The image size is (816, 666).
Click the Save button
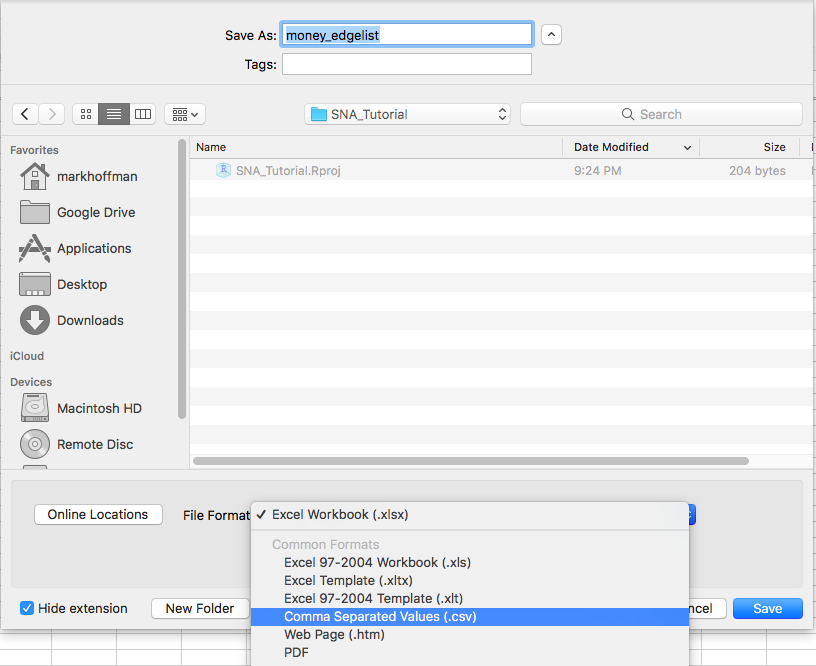pos(767,608)
